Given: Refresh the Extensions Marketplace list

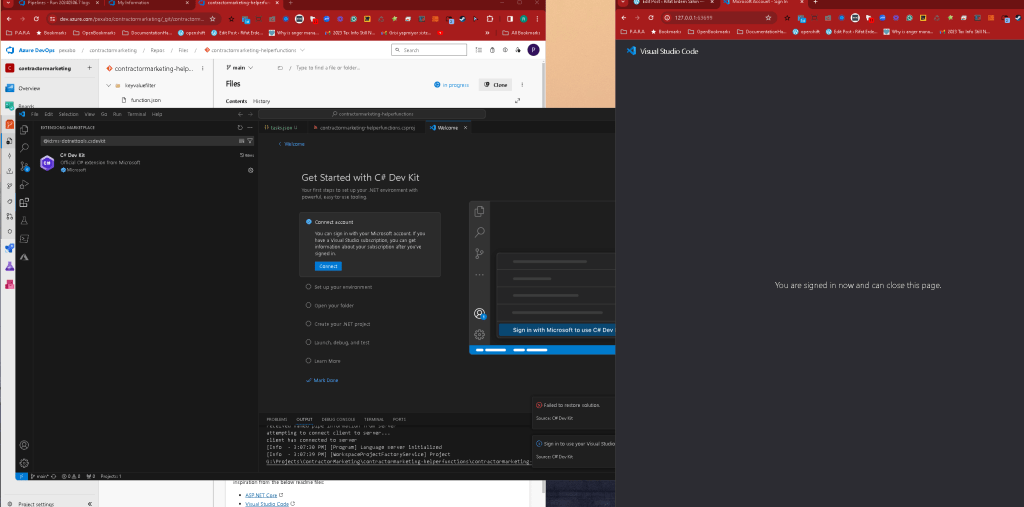Looking at the screenshot, I should (240, 127).
